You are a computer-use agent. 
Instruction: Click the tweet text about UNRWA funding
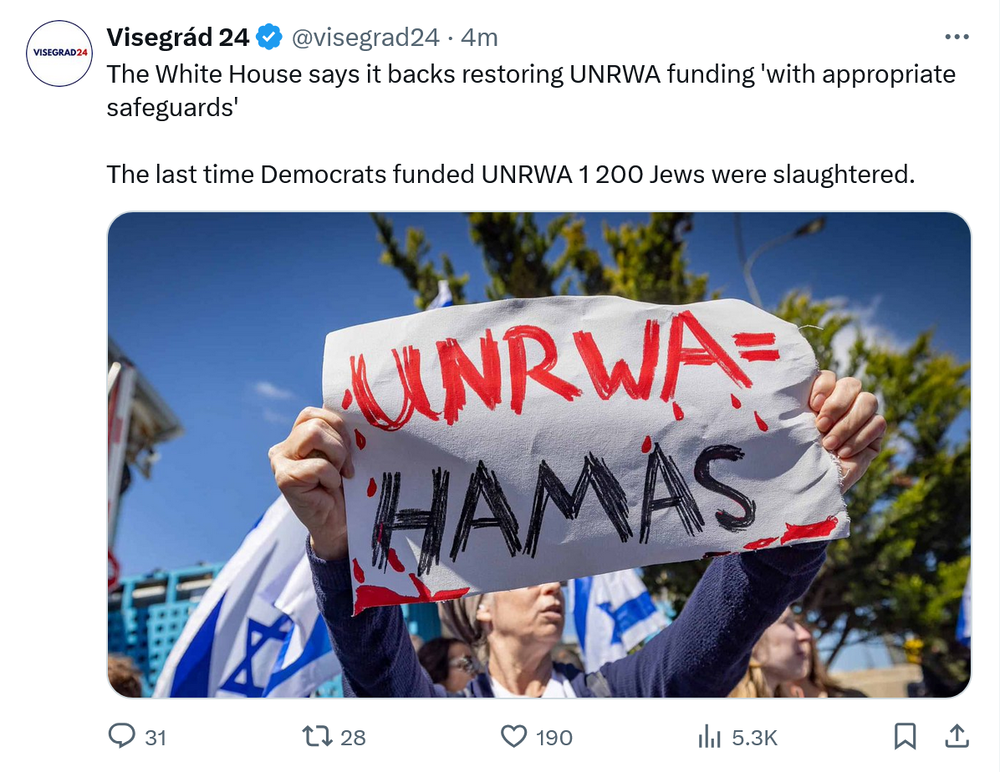pos(531,91)
